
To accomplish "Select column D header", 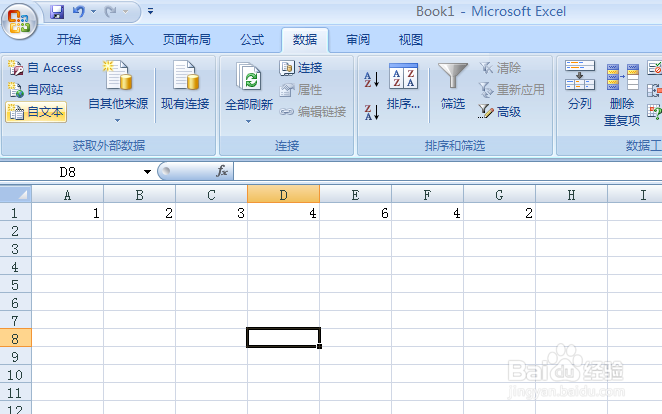I will point(283,195).
